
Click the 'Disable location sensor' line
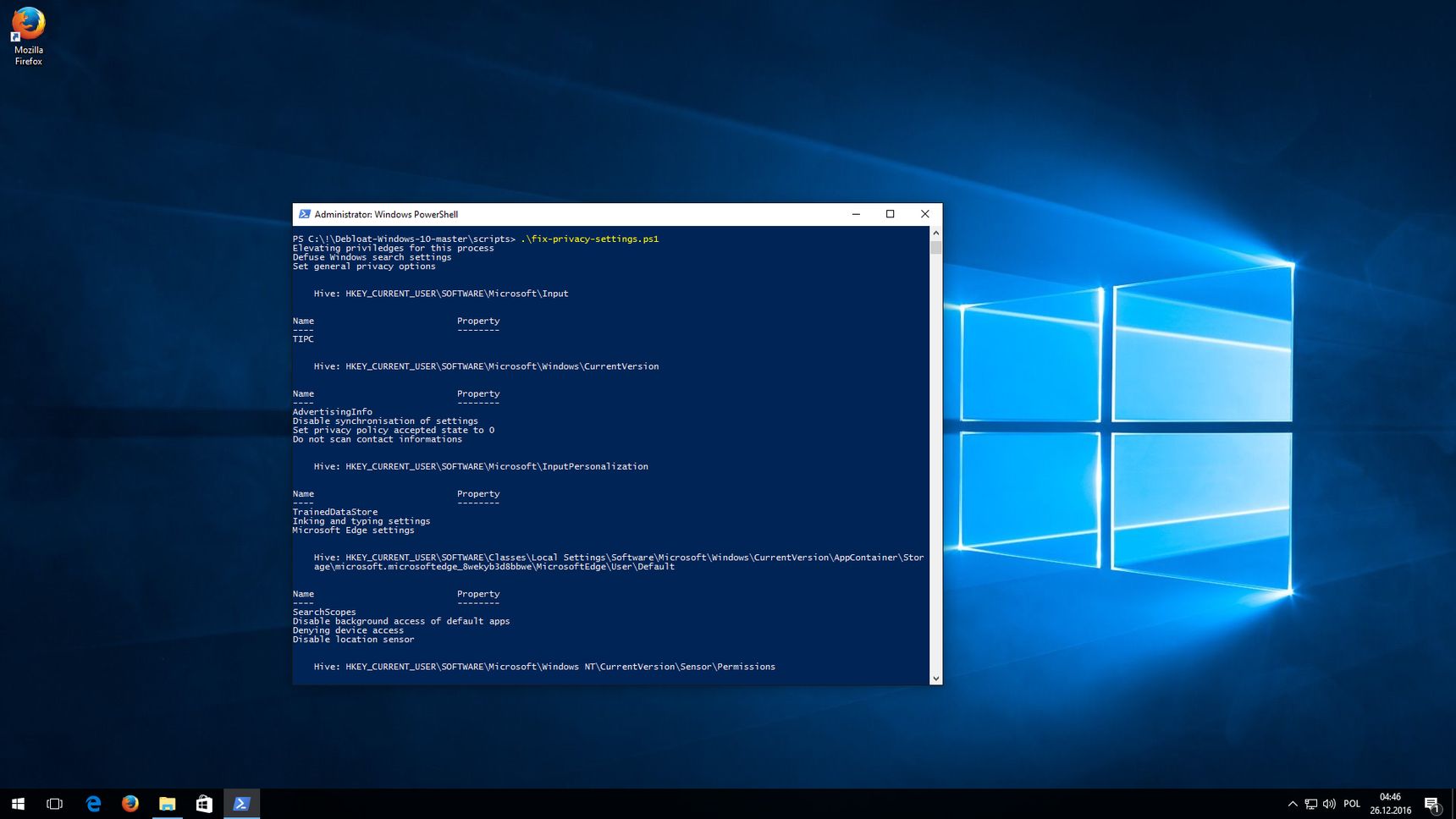pos(354,640)
